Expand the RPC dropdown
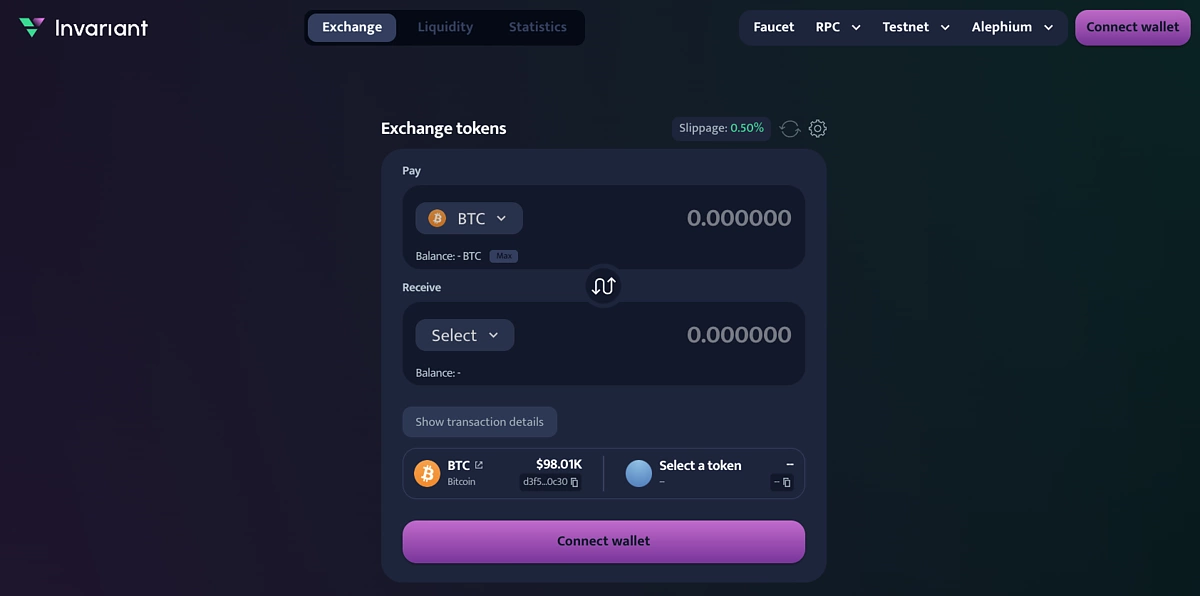 838,27
